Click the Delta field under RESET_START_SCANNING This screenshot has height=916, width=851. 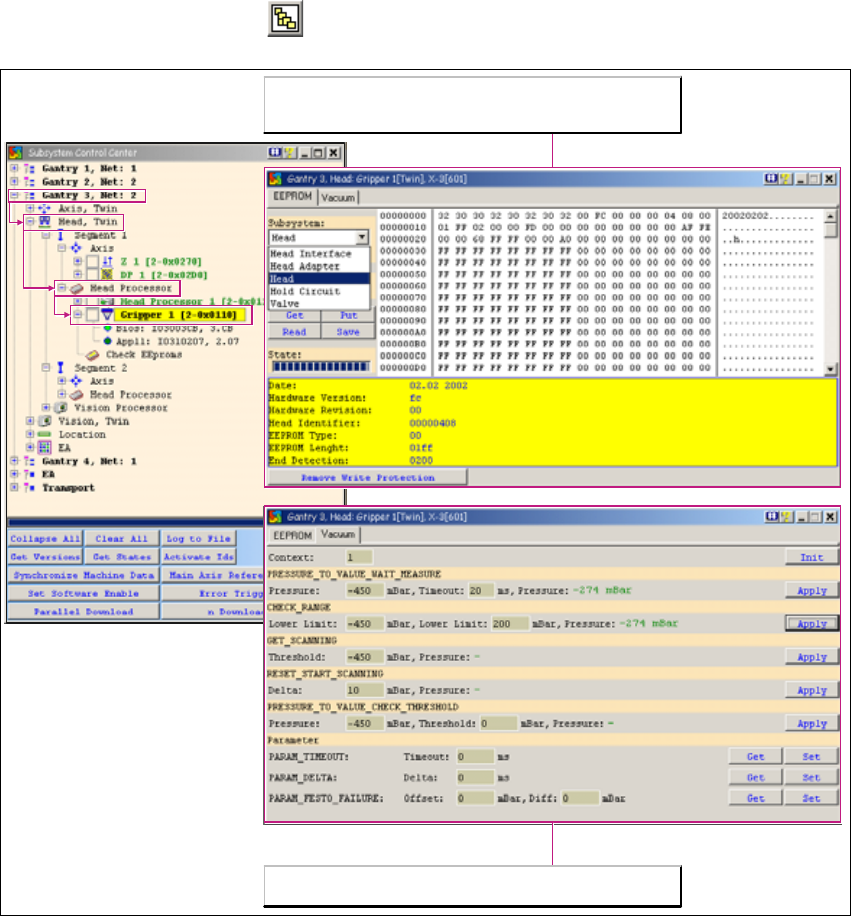pos(365,690)
